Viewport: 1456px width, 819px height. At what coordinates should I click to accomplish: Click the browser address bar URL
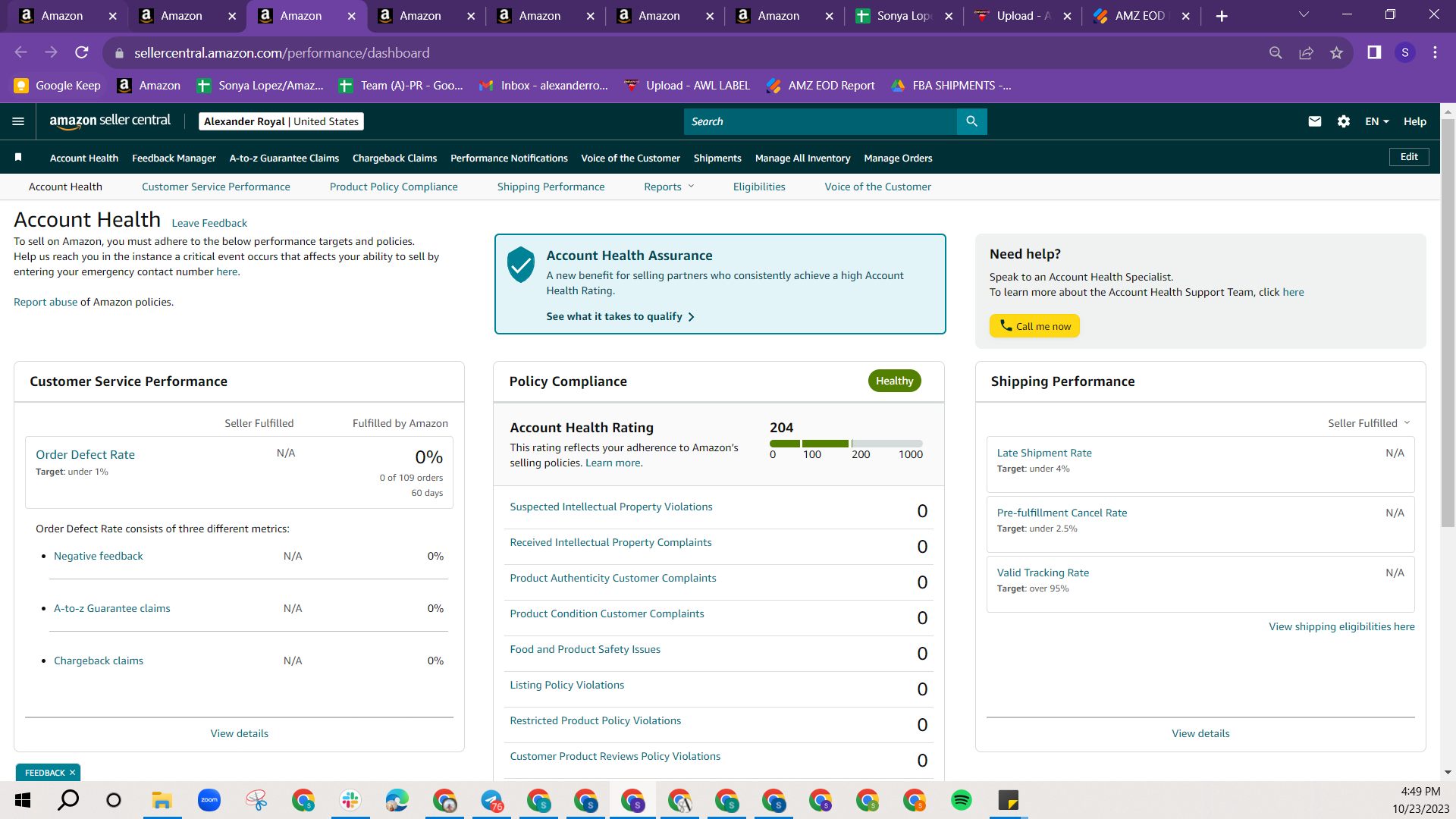[282, 53]
